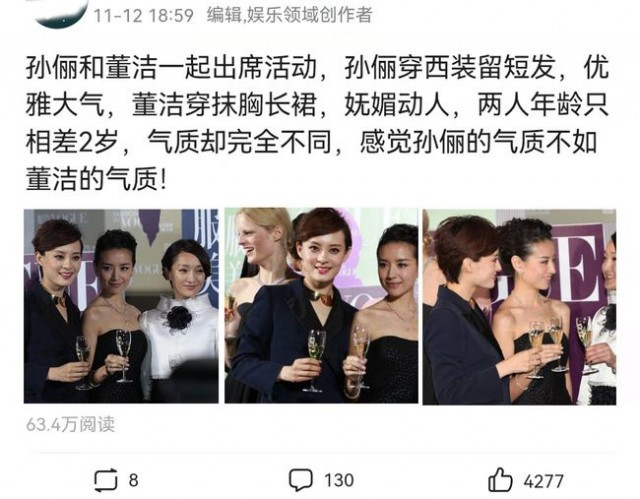Open comments via speech bubble icon

click(x=301, y=480)
